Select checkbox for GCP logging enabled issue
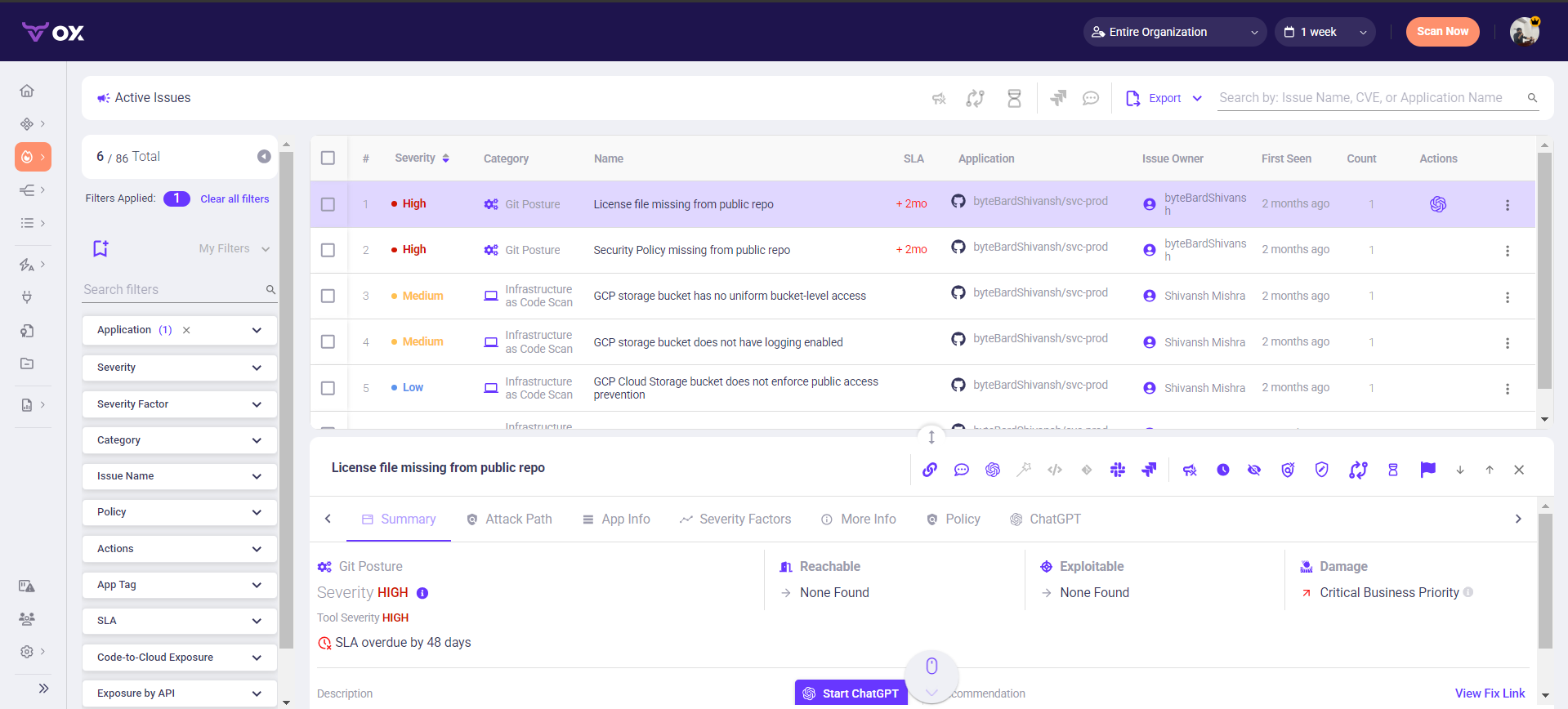1568x709 pixels. click(328, 342)
